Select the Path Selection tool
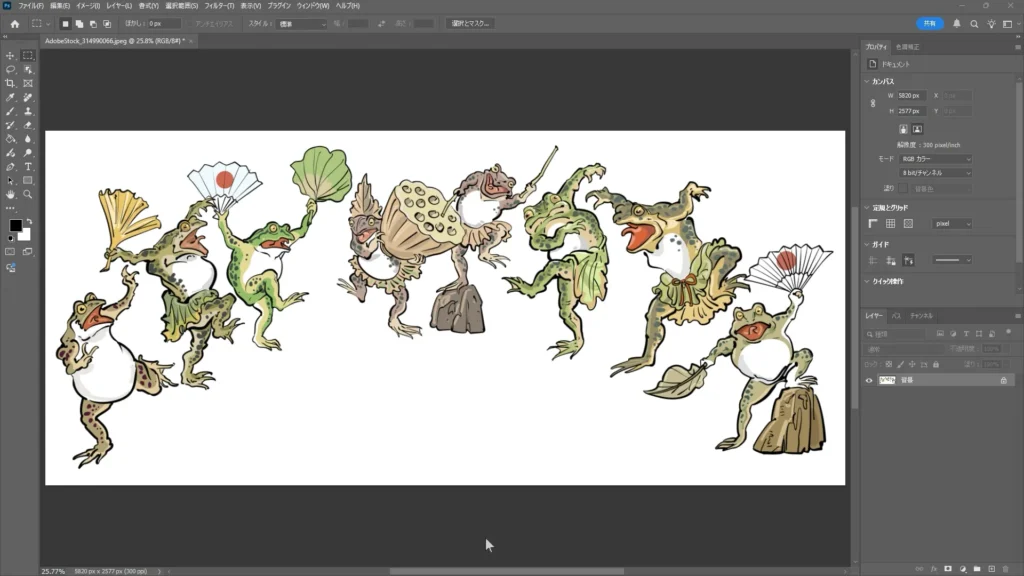 coord(10,181)
